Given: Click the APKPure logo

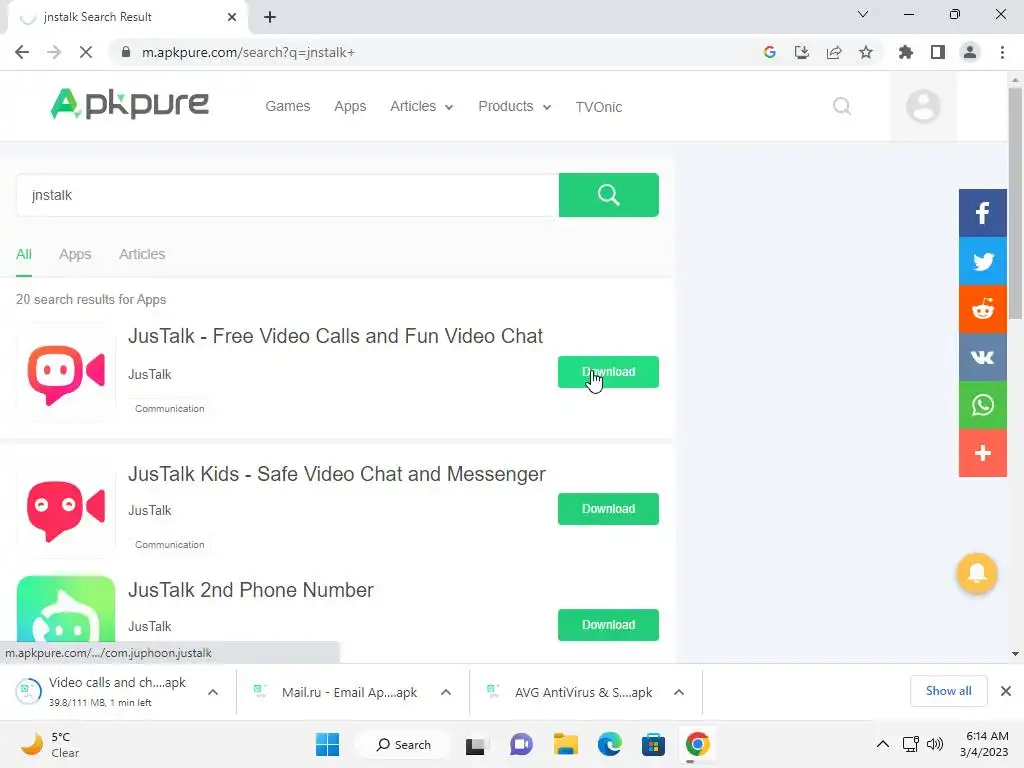Looking at the screenshot, I should point(129,104).
